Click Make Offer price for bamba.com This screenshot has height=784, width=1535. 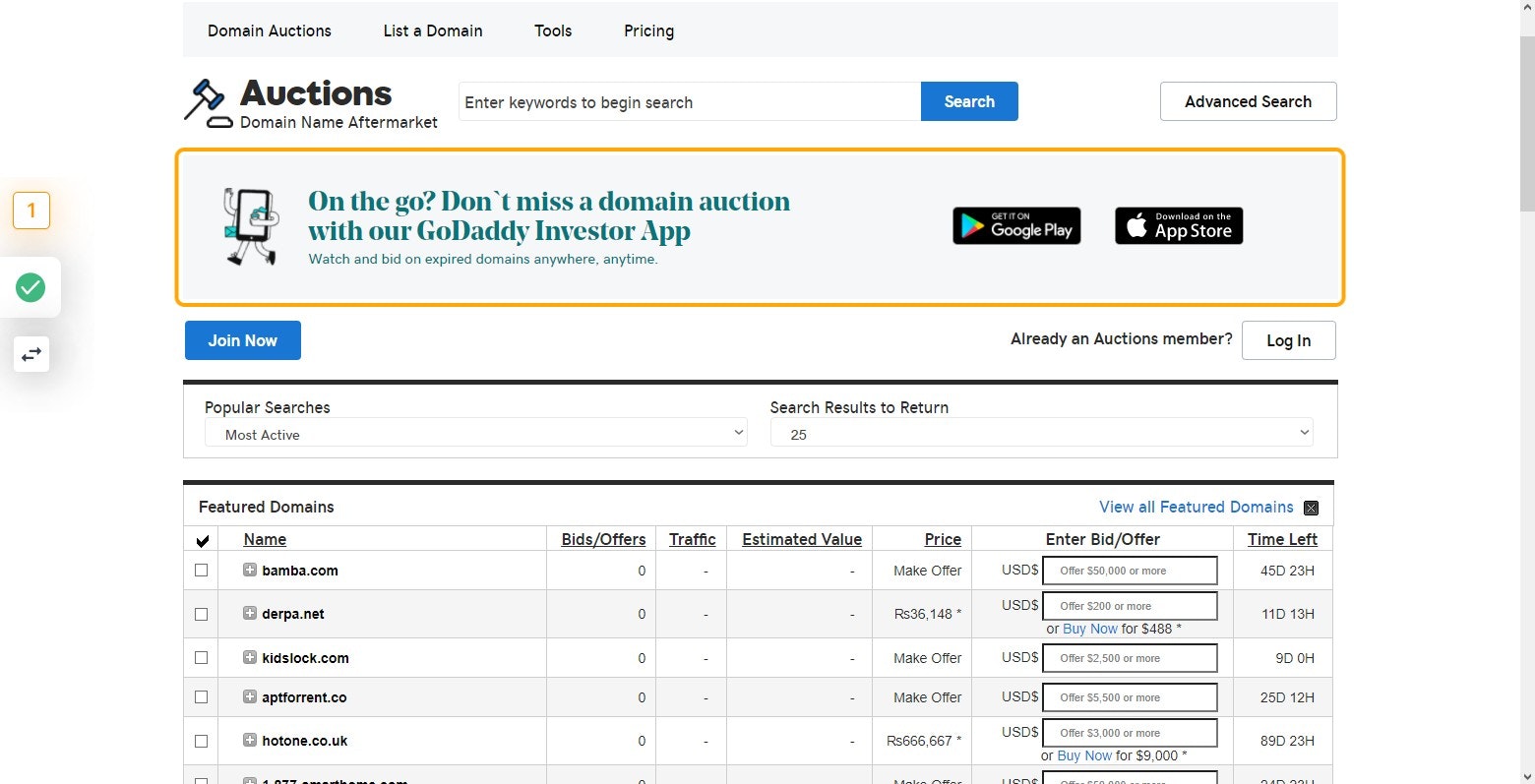click(x=928, y=571)
